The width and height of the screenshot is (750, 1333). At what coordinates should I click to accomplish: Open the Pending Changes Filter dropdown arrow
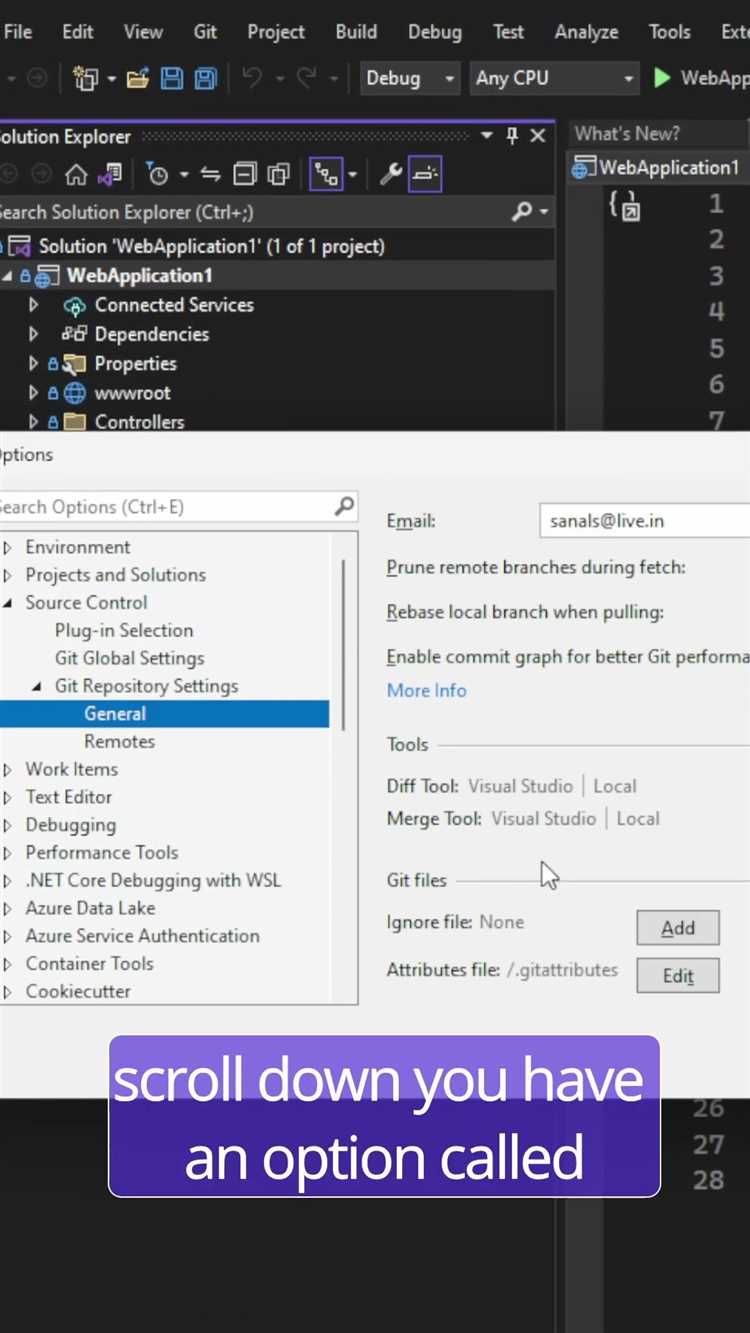[184, 176]
